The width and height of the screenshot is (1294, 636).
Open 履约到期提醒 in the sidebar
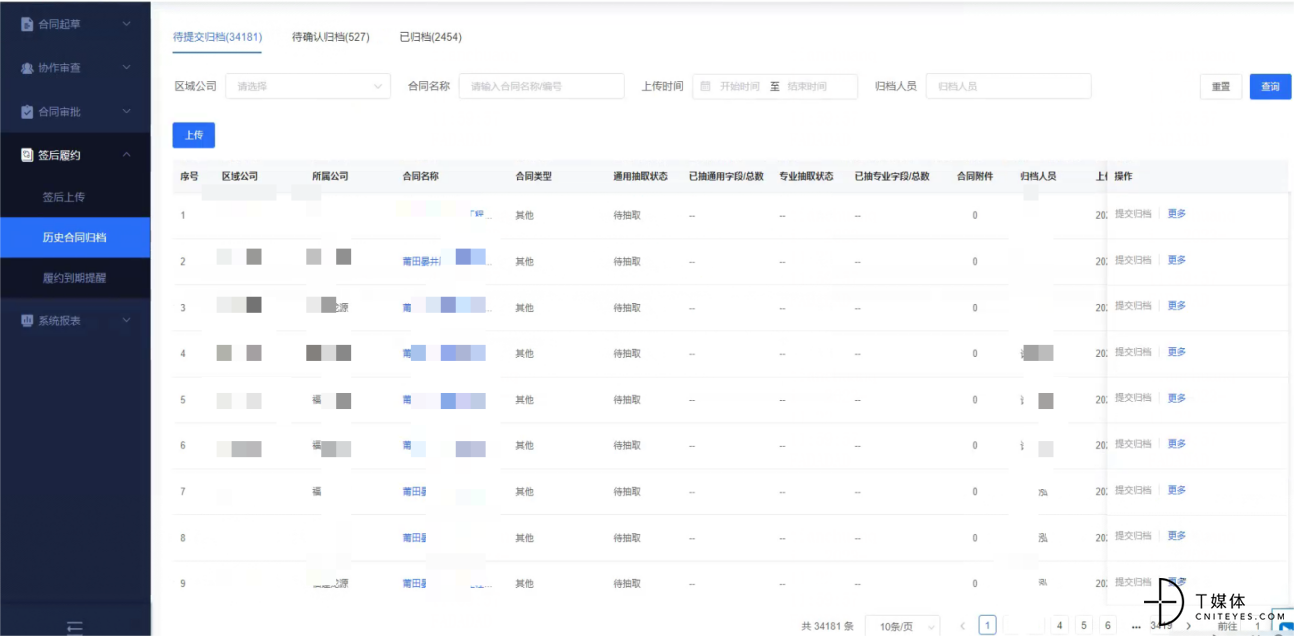(75, 278)
